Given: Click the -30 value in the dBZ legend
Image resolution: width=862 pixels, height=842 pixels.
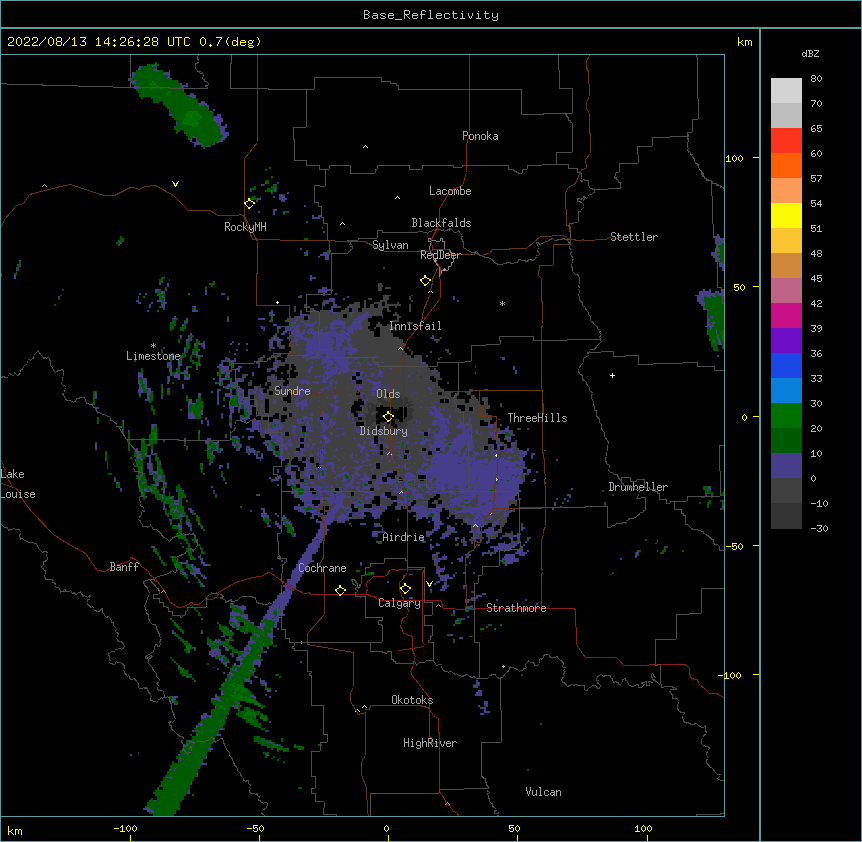Looking at the screenshot, I should (819, 528).
